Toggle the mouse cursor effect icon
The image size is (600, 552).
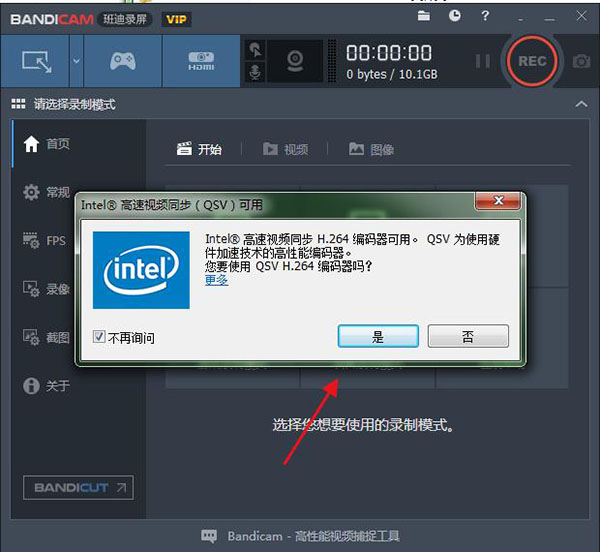(x=255, y=50)
